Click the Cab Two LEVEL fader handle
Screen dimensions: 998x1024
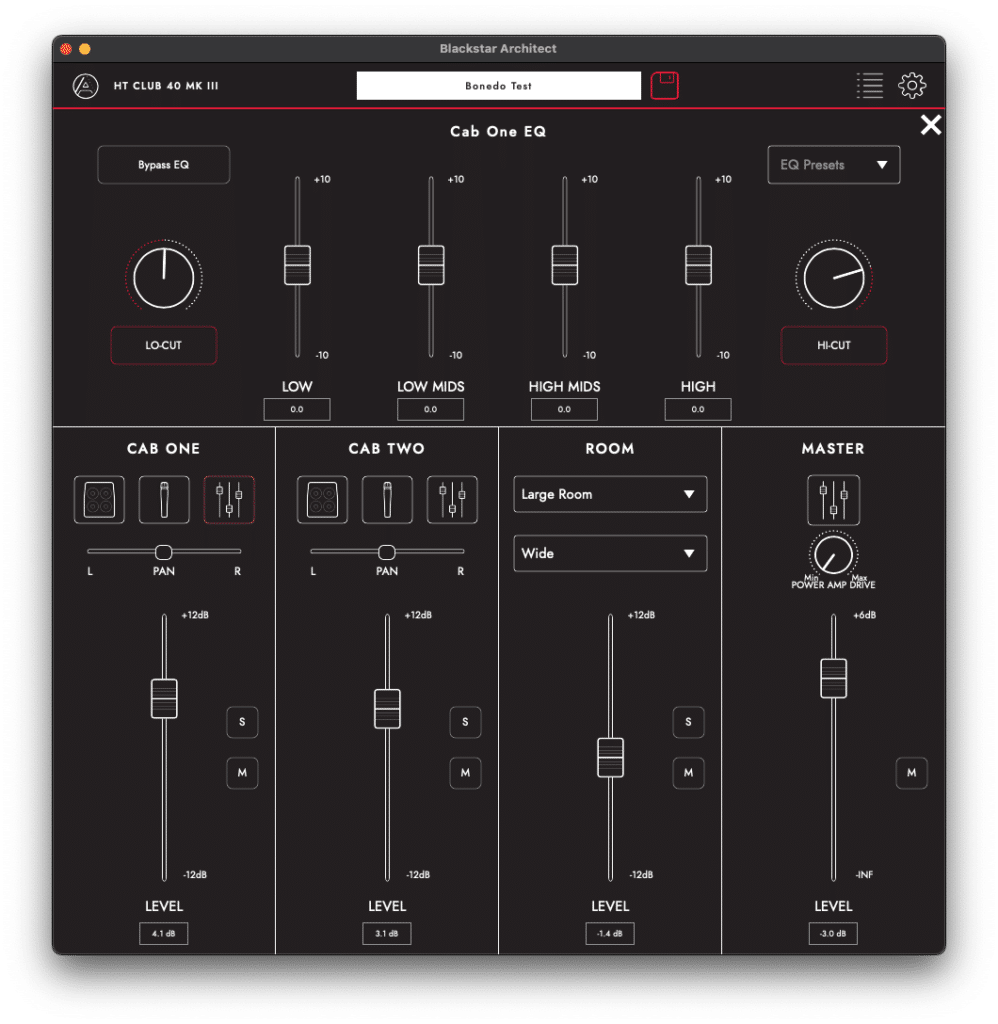[x=387, y=709]
